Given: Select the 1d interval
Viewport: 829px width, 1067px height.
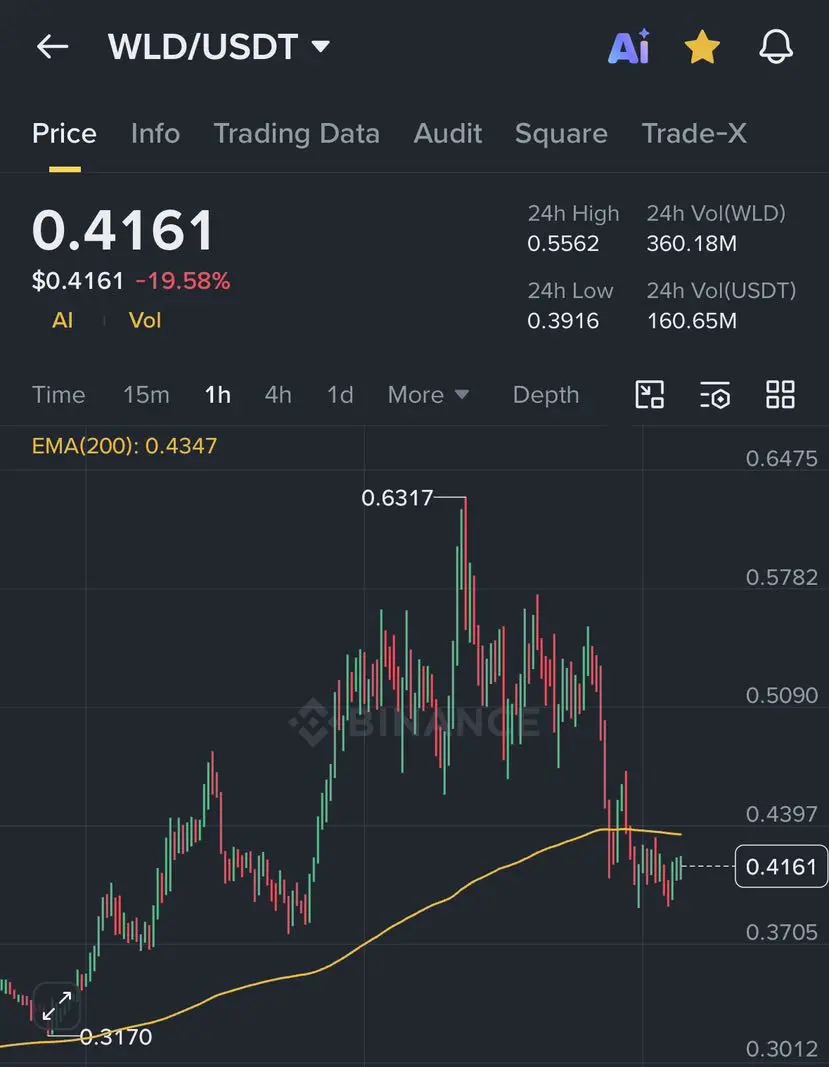Looking at the screenshot, I should (x=340, y=395).
